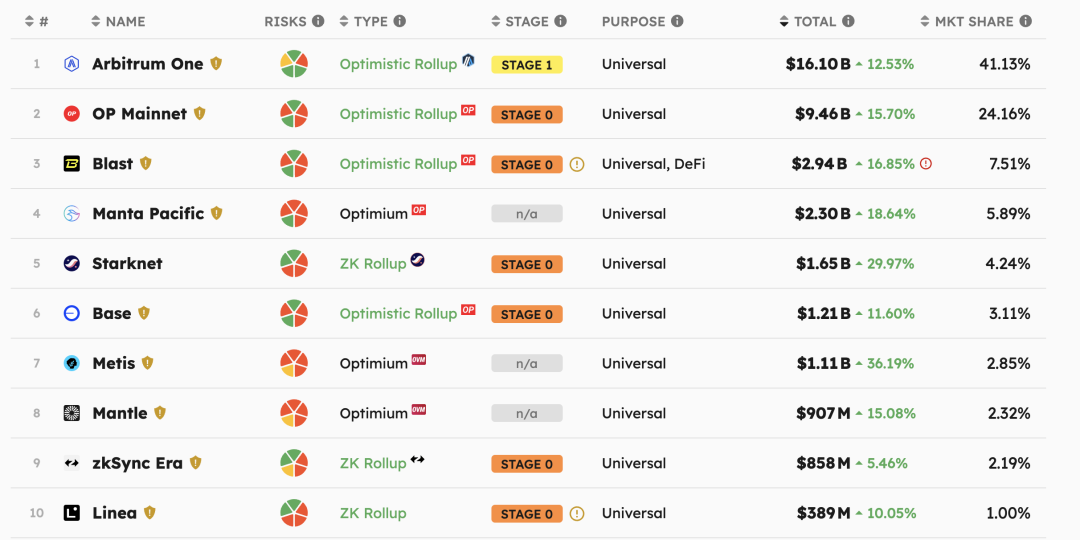1080x540 pixels.
Task: Open the zkSync Era project page
Action: click(x=138, y=463)
